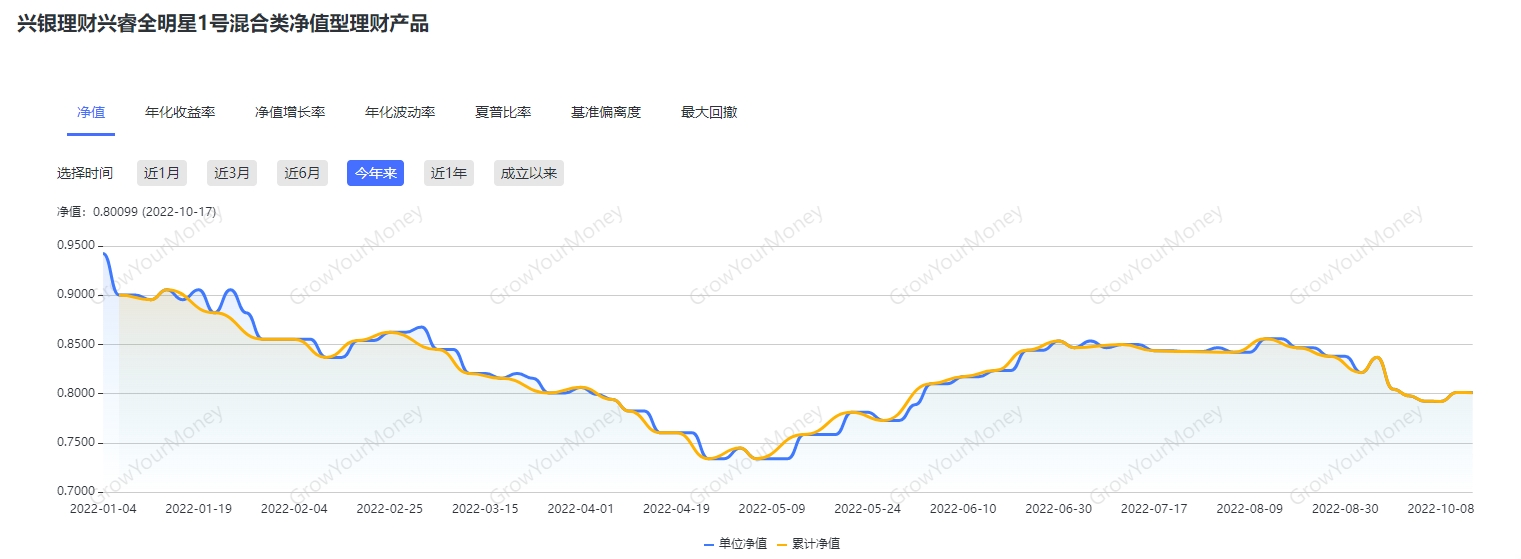Image resolution: width=1521 pixels, height=559 pixels.
Task: Click the 兴银理财兴睿全明星1号 product title
Action: (223, 24)
